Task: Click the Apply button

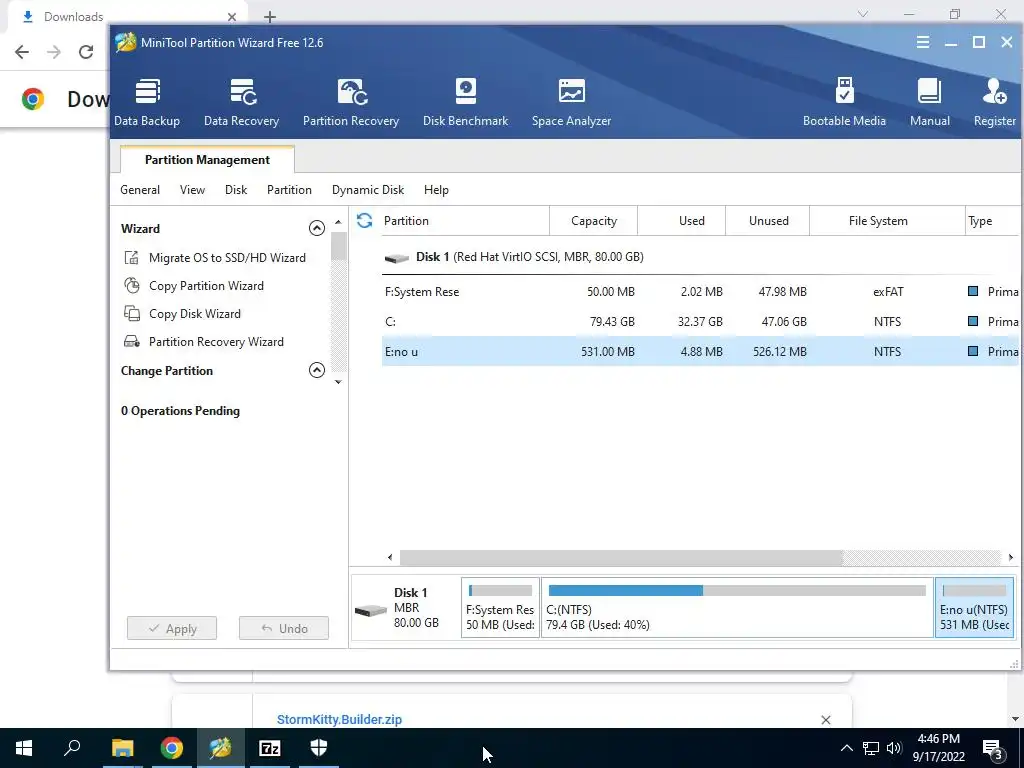Action: 172,628
